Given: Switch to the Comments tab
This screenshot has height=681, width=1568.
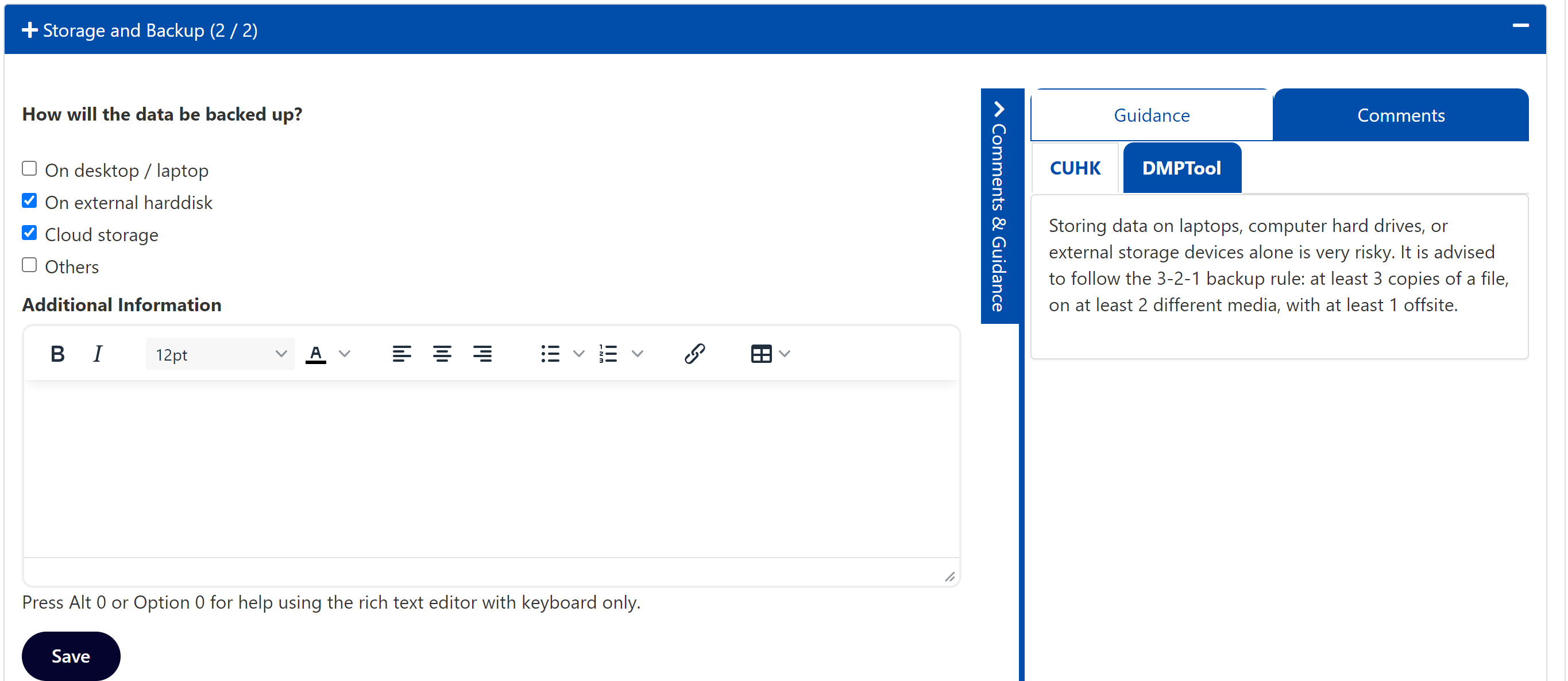Looking at the screenshot, I should (1400, 115).
